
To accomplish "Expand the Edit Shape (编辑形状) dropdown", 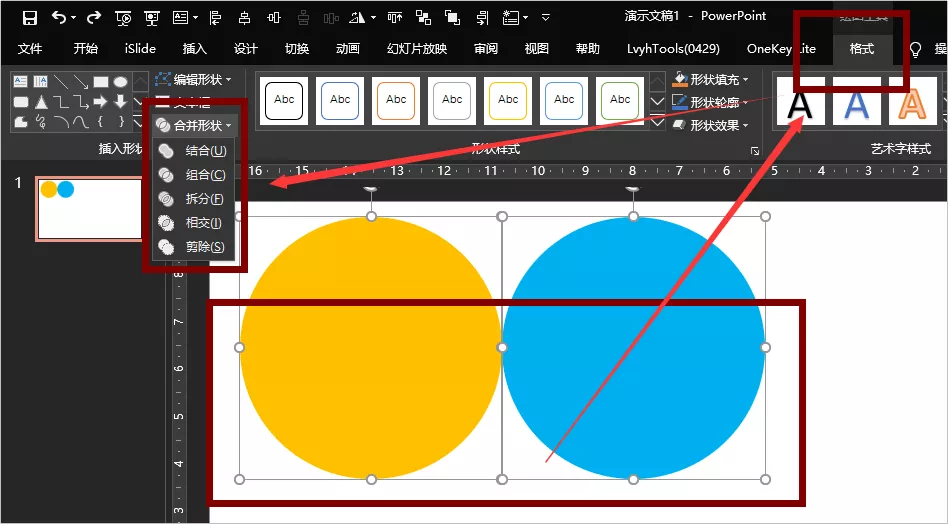I will point(195,79).
